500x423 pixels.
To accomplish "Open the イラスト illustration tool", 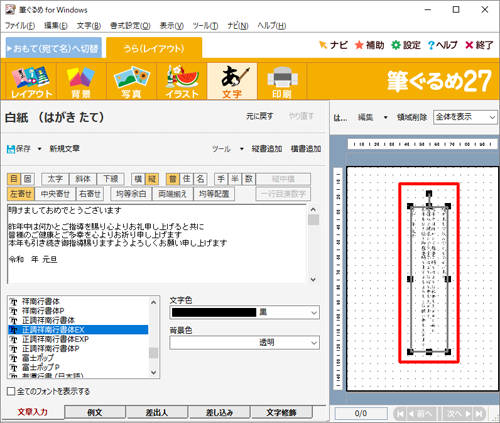I will pos(182,82).
